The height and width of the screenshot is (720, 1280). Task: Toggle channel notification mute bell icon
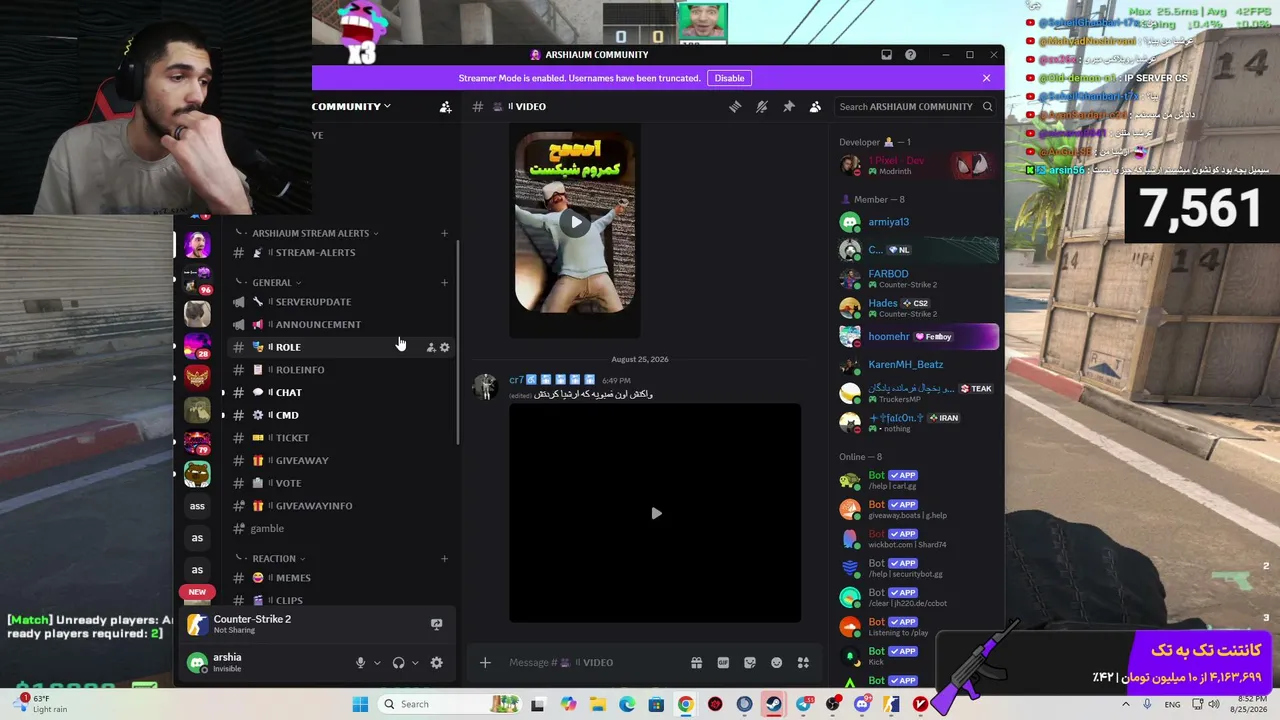click(x=762, y=107)
